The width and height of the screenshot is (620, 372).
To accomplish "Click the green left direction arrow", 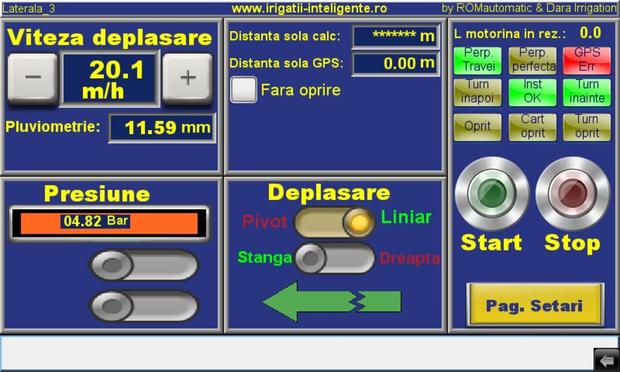I will (x=332, y=301).
